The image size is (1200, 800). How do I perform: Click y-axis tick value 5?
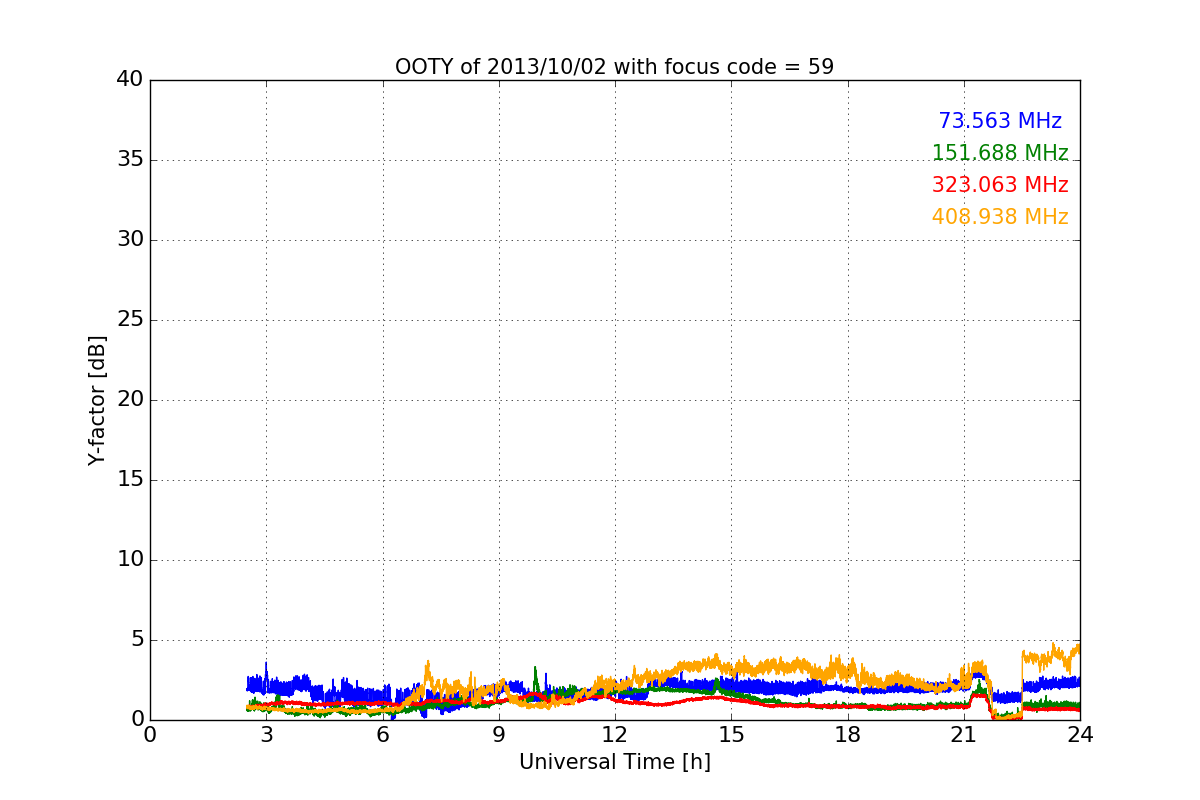[x=137, y=640]
